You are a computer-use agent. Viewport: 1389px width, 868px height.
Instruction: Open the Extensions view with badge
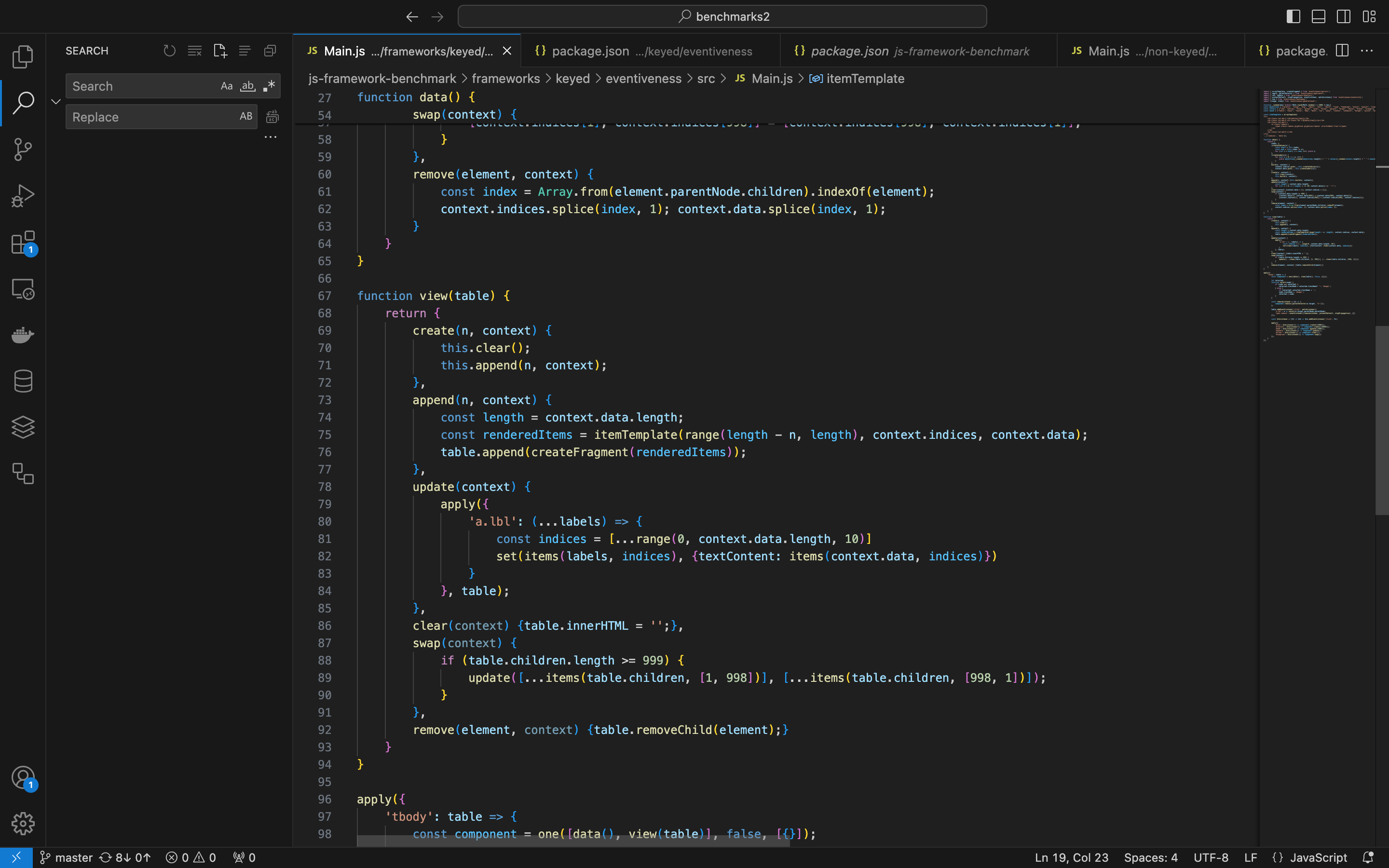pos(23,243)
